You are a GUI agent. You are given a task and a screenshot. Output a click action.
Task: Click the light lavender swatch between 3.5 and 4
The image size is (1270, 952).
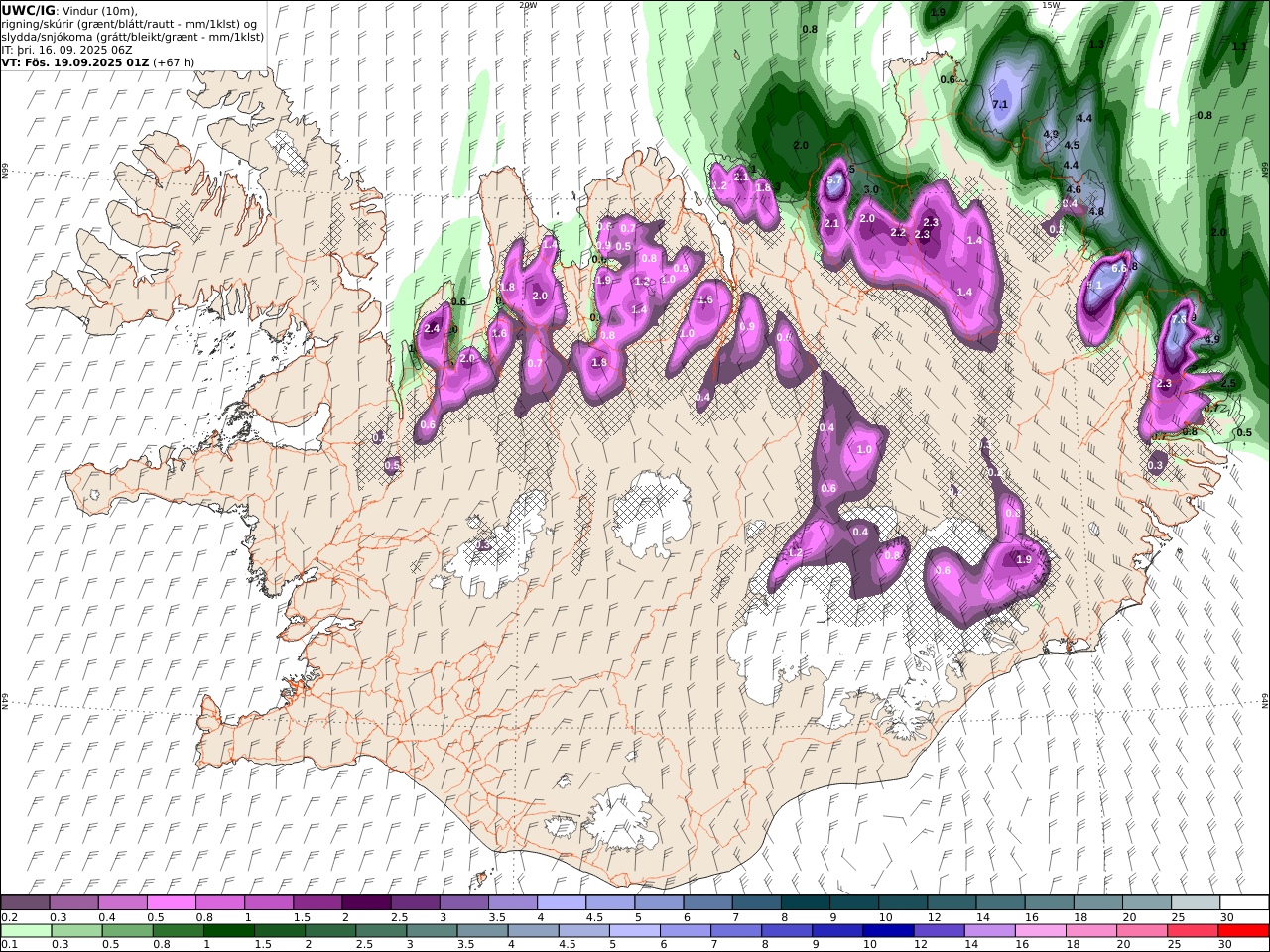click(x=512, y=902)
